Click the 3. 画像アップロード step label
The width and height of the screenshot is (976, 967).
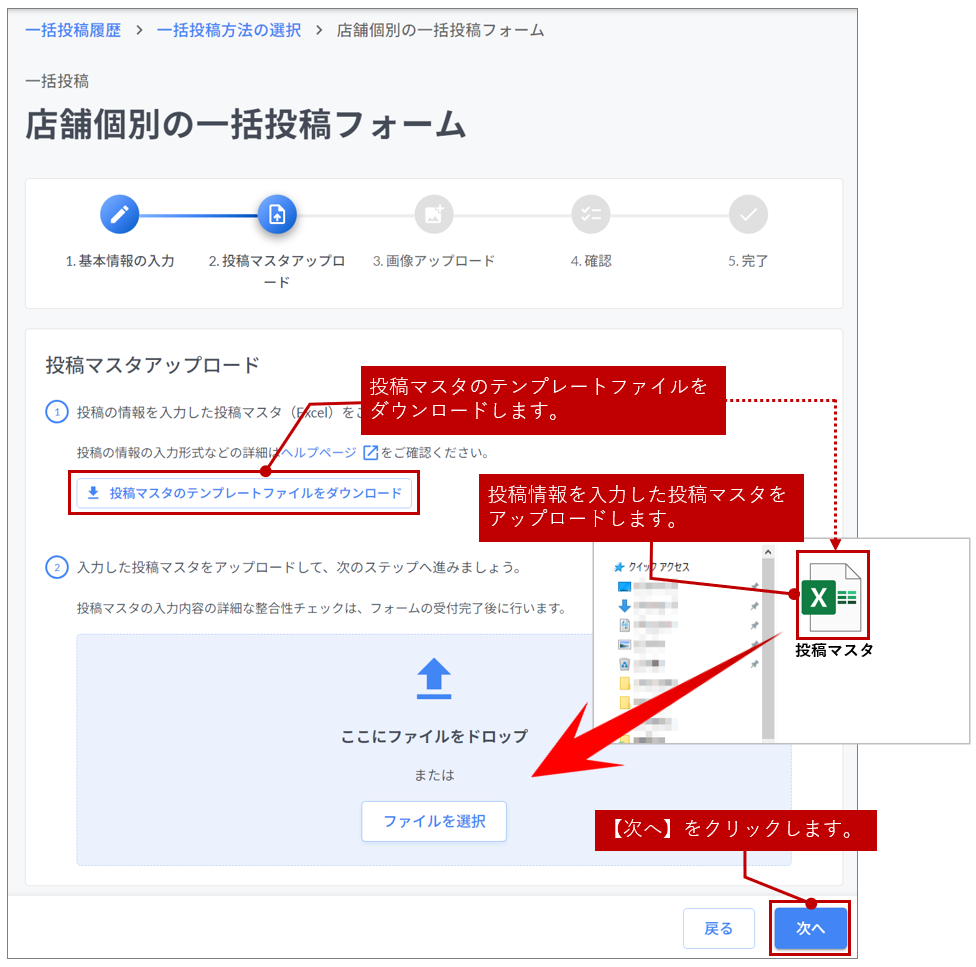(x=434, y=261)
